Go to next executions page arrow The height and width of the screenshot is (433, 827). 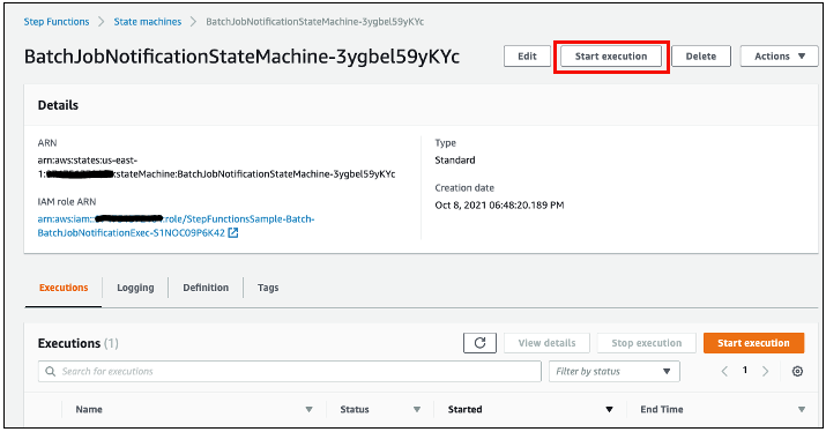point(765,371)
